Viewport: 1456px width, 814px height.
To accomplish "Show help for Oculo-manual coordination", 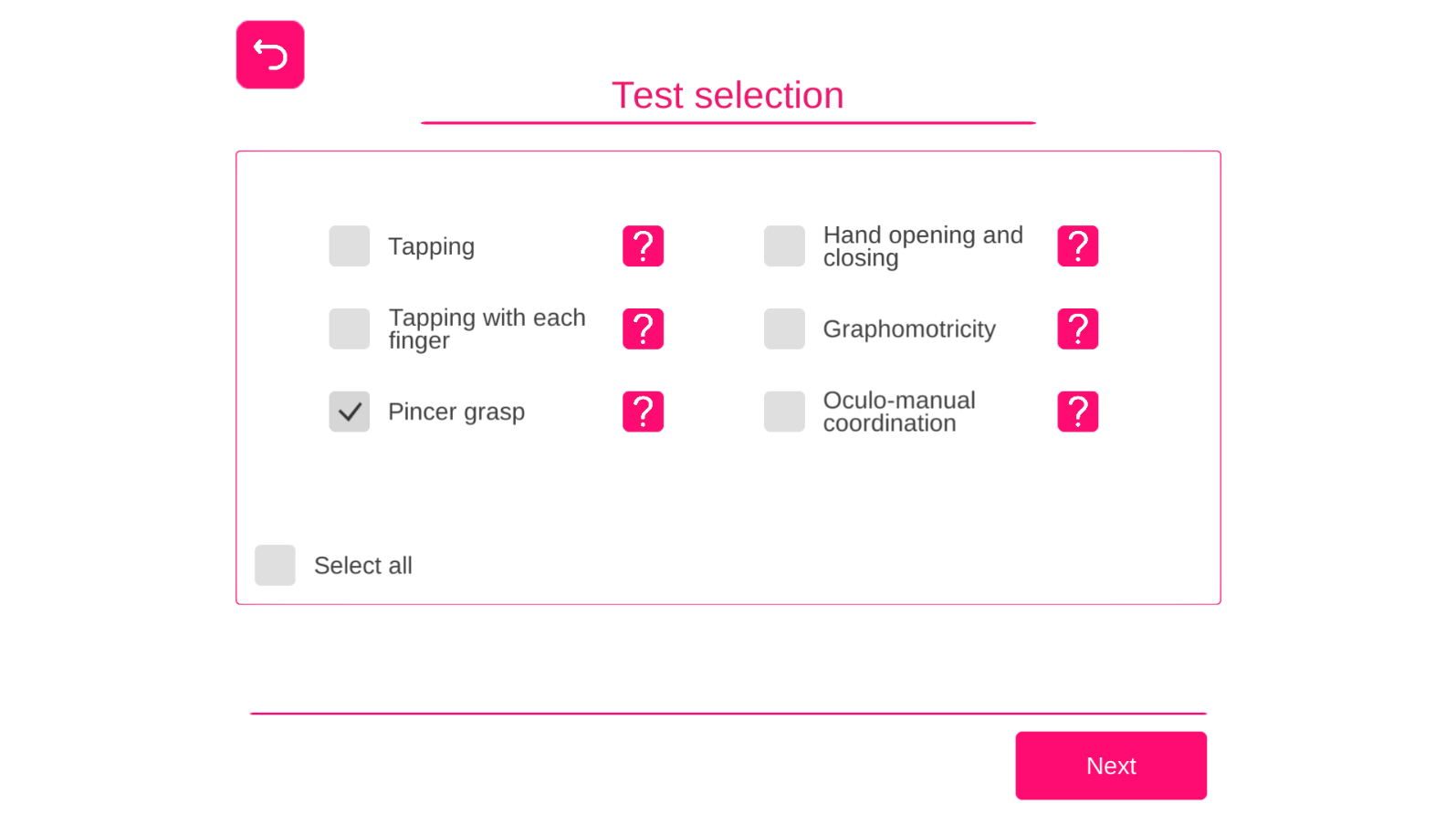I will (x=1077, y=412).
